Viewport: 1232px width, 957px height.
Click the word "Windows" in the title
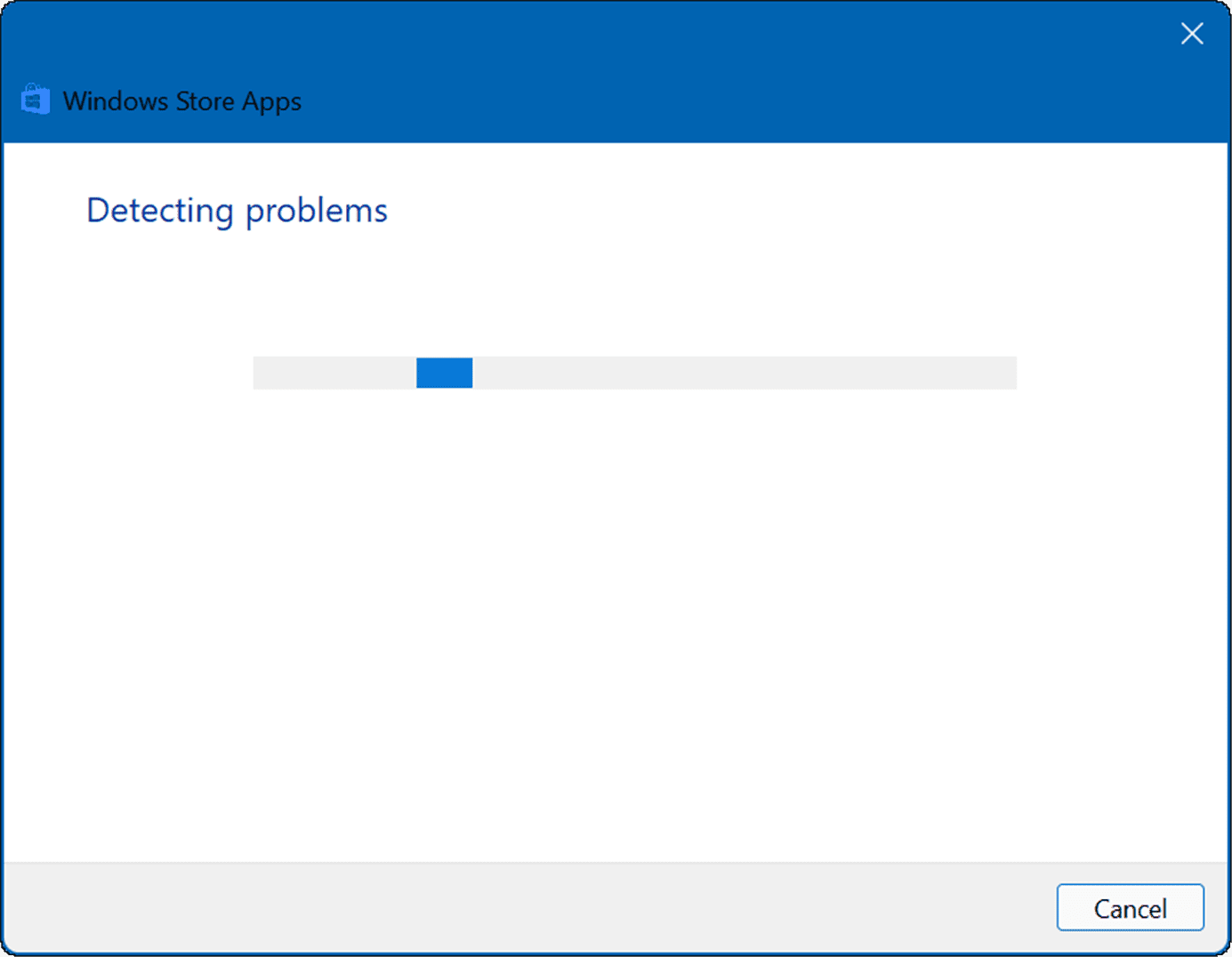point(116,101)
